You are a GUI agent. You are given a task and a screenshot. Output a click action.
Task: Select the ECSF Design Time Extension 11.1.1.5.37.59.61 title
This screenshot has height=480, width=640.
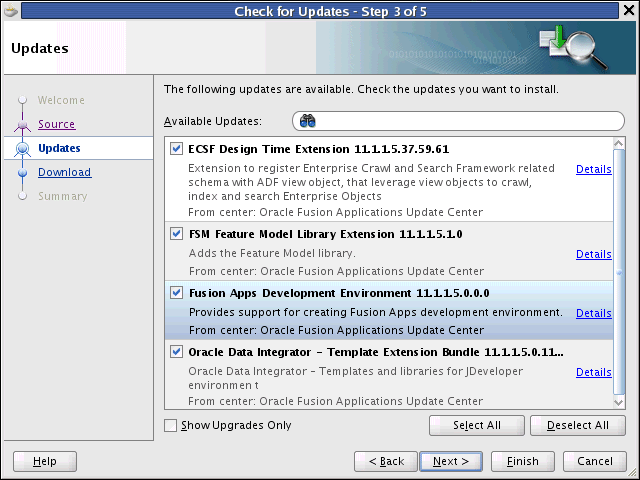[x=318, y=149]
